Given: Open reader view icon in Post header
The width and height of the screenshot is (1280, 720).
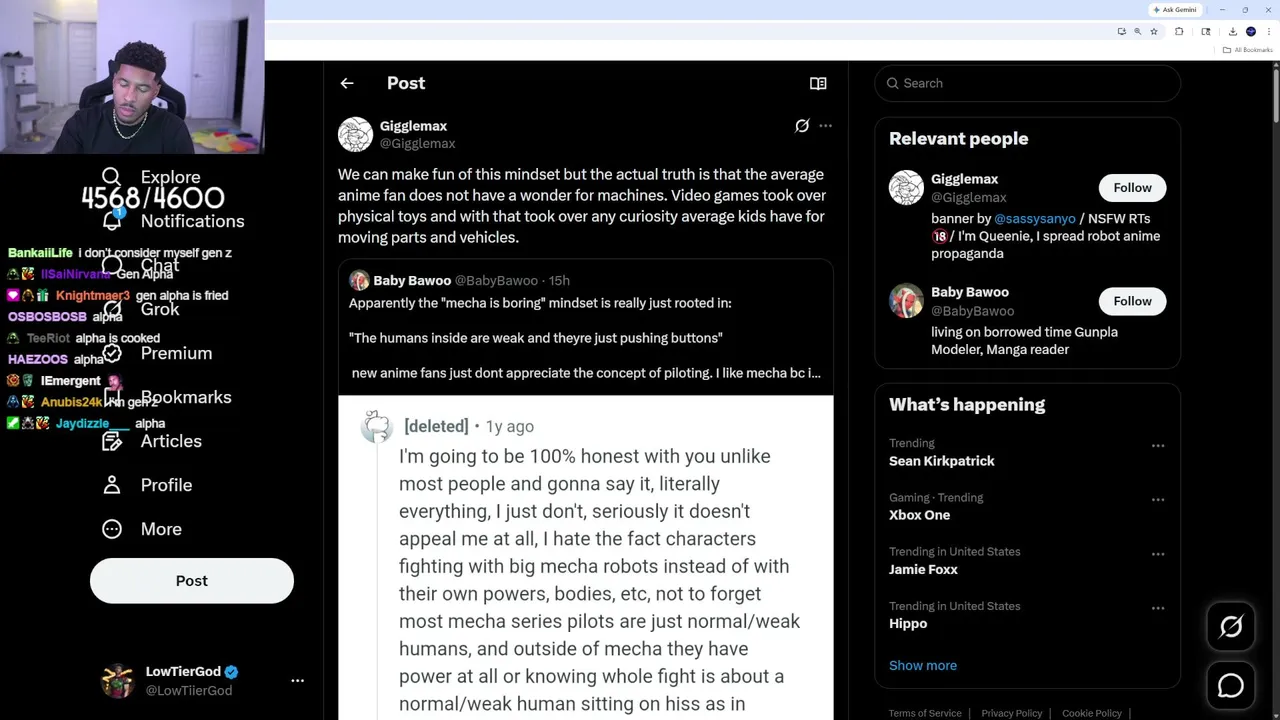Looking at the screenshot, I should pos(818,83).
